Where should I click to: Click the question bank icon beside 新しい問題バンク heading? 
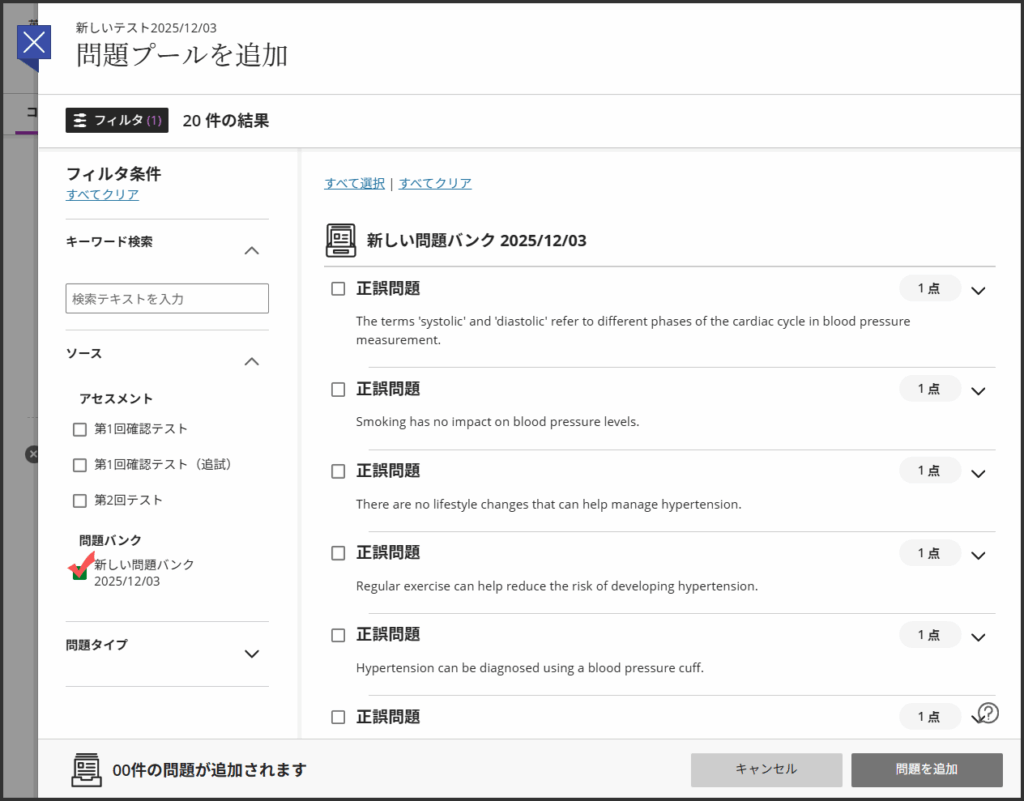pos(341,240)
